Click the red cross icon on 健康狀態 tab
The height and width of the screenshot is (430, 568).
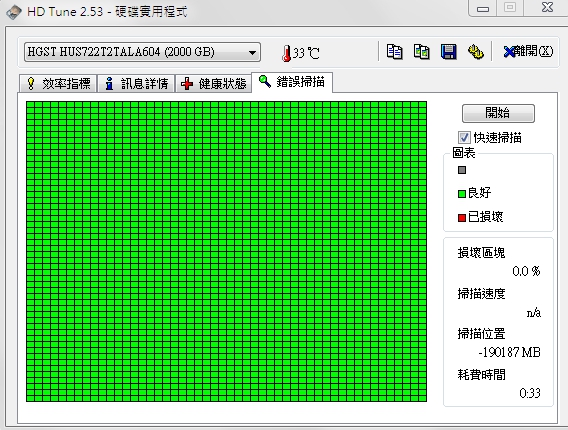[187, 84]
